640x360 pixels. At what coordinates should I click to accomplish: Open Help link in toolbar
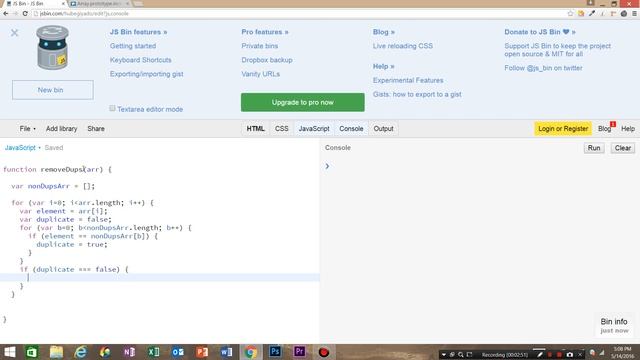(628, 129)
